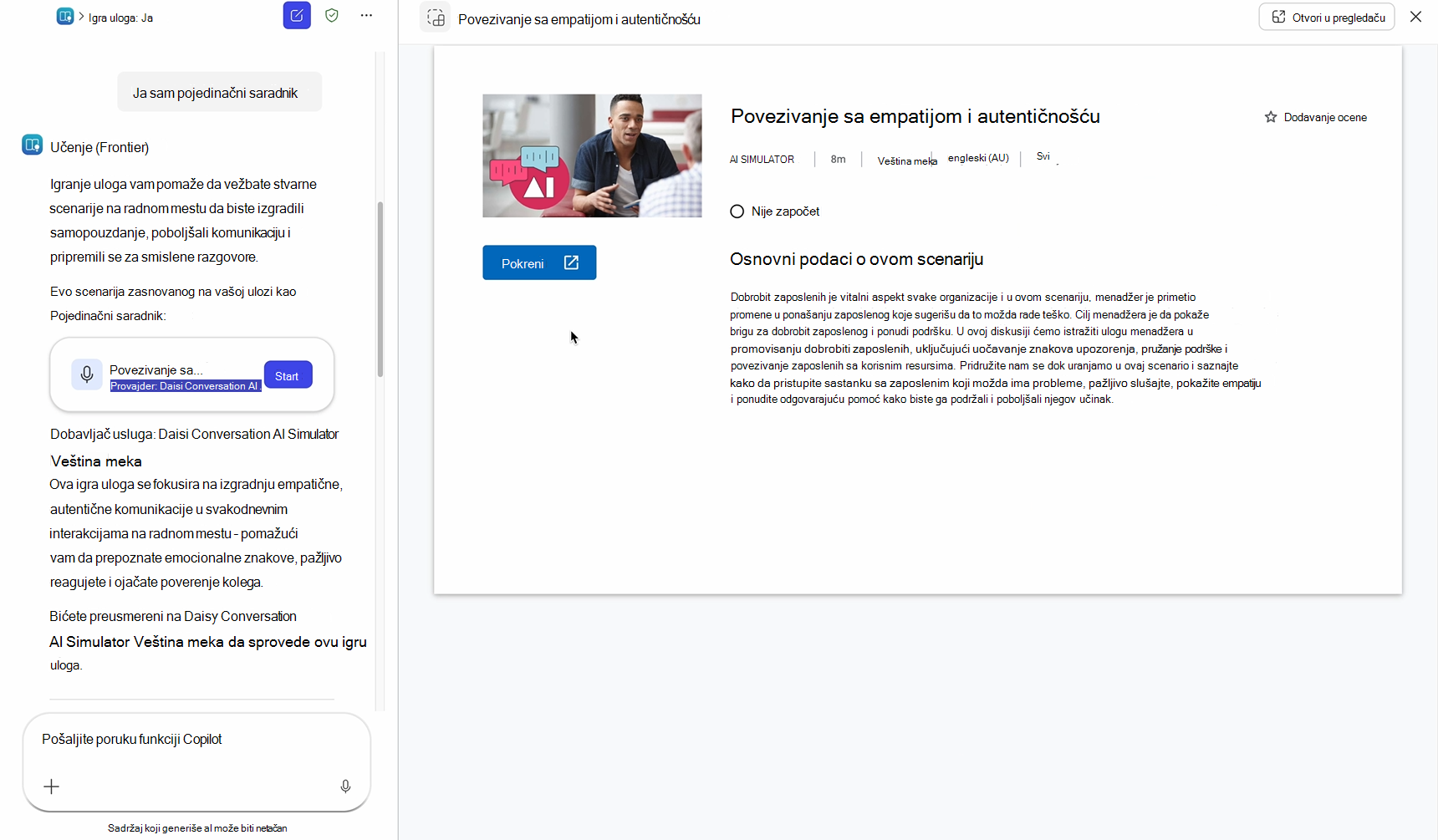This screenshot has width=1438, height=840.
Task: Click the Learning app icon in breadcrumb
Action: pyautogui.click(x=65, y=17)
